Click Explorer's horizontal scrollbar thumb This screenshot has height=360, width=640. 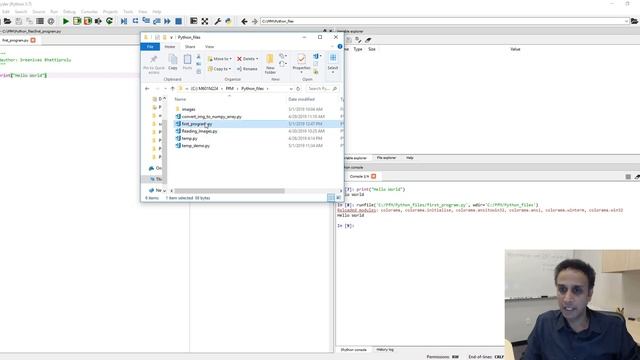point(229,191)
